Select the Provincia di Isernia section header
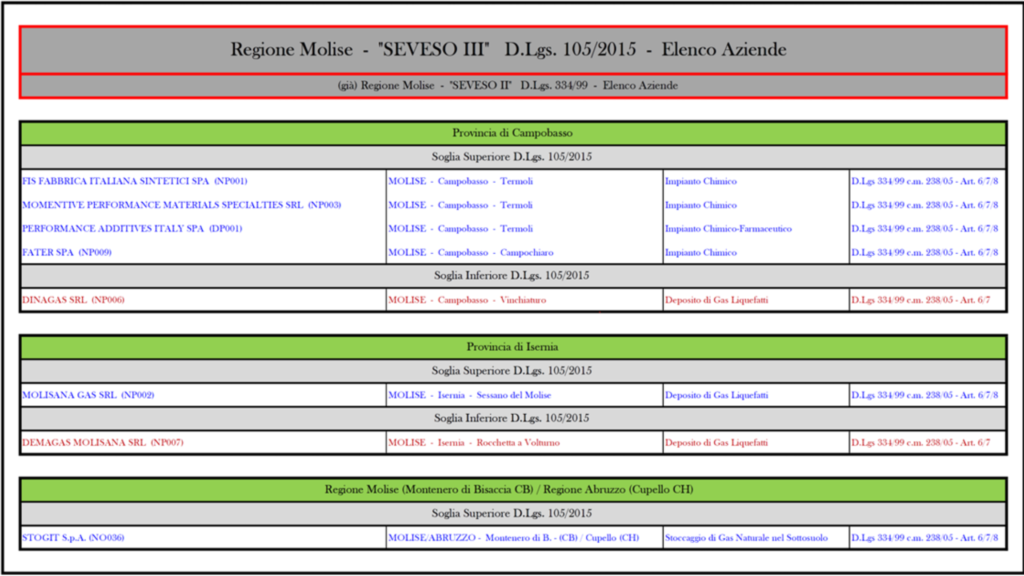Screen dimensions: 1024x576 point(513,347)
